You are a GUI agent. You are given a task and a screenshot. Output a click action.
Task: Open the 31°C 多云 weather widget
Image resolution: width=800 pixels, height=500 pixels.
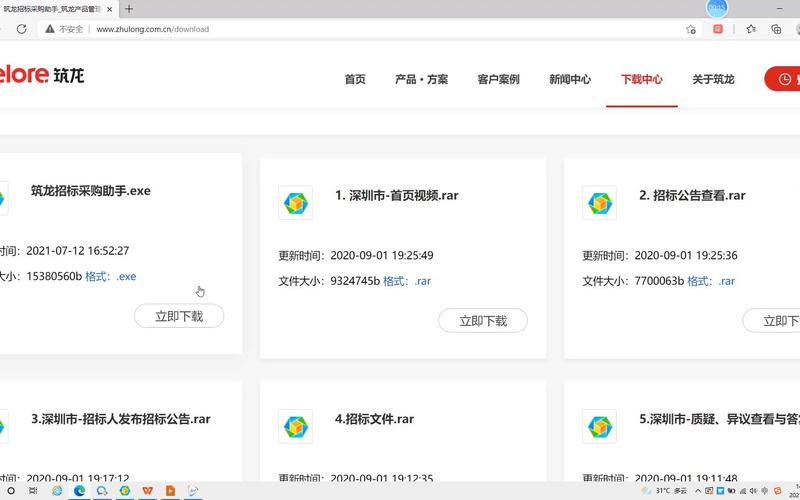point(664,491)
